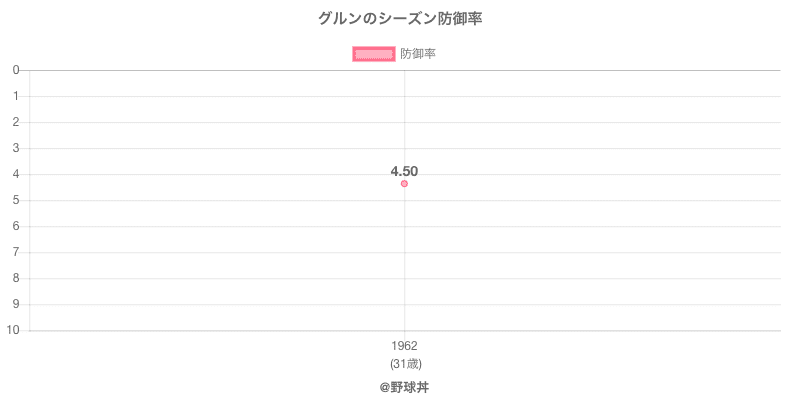Click the y-axis tick label 1
The width and height of the screenshot is (800, 400).
pos(17,96)
